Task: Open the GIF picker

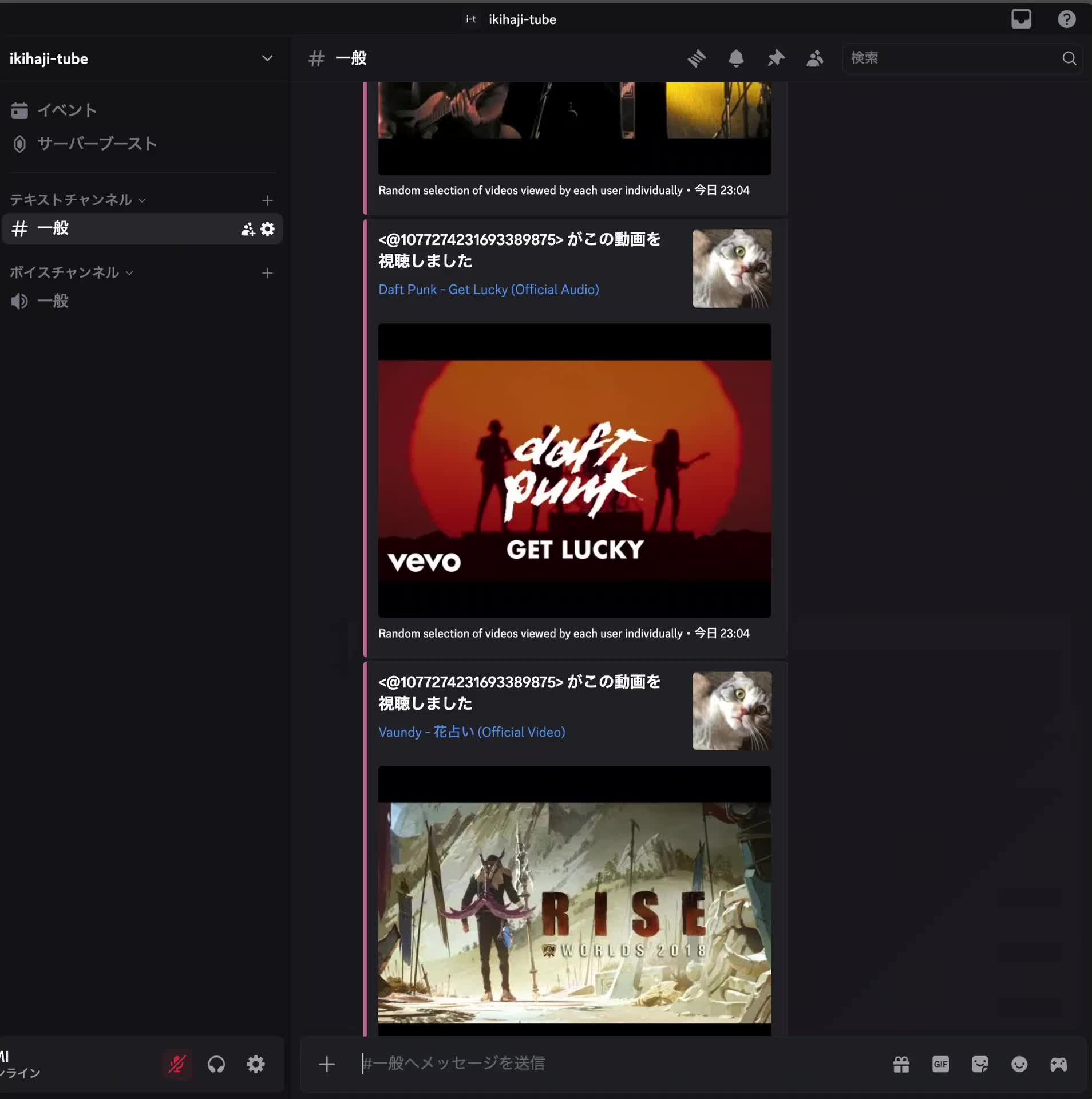Action: (x=940, y=1064)
